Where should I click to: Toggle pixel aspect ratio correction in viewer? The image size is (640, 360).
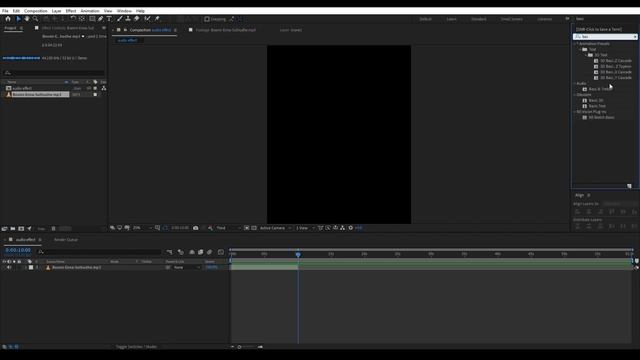[x=320, y=228]
